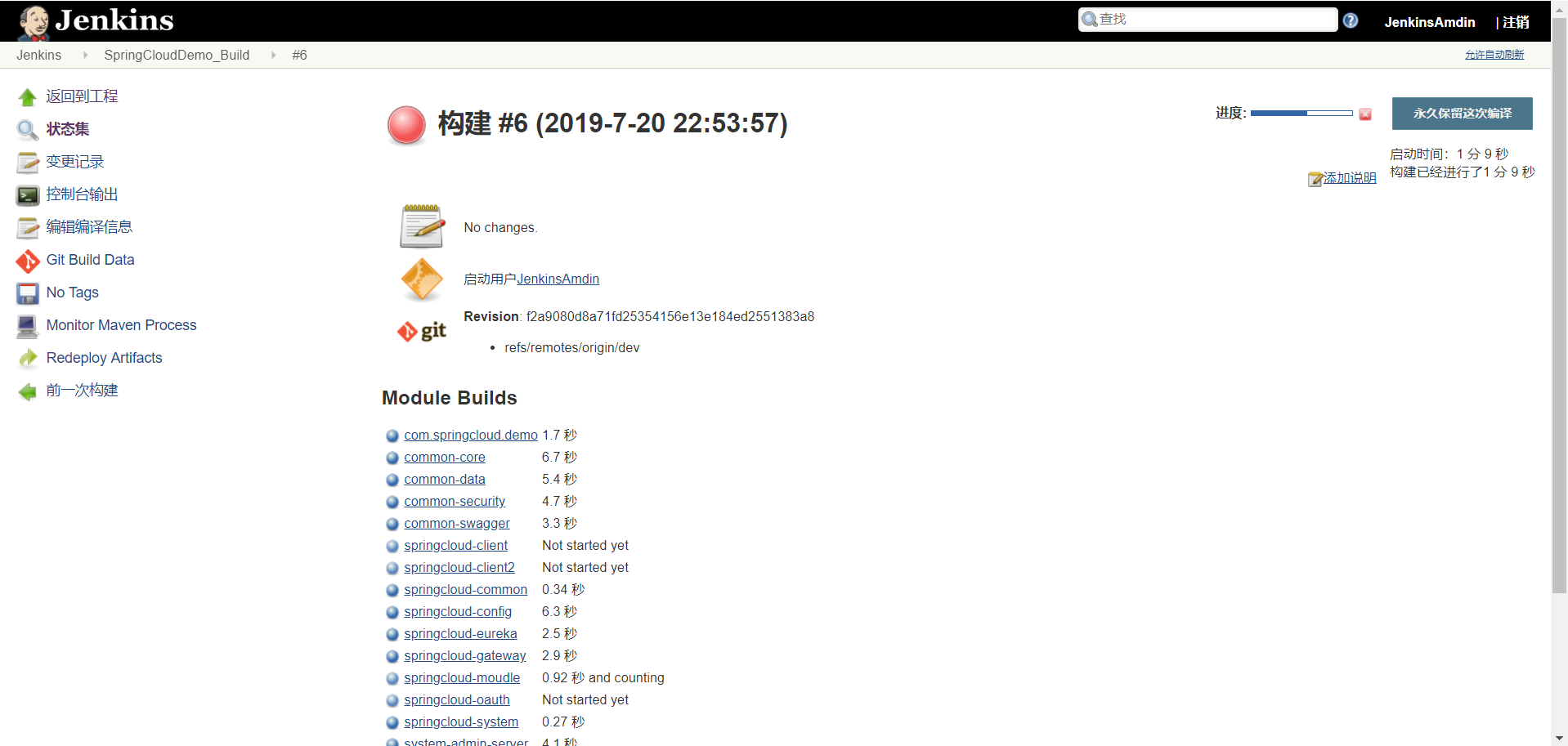Click 永久保留这次编译 button
The height and width of the screenshot is (746, 1568).
(x=1462, y=114)
